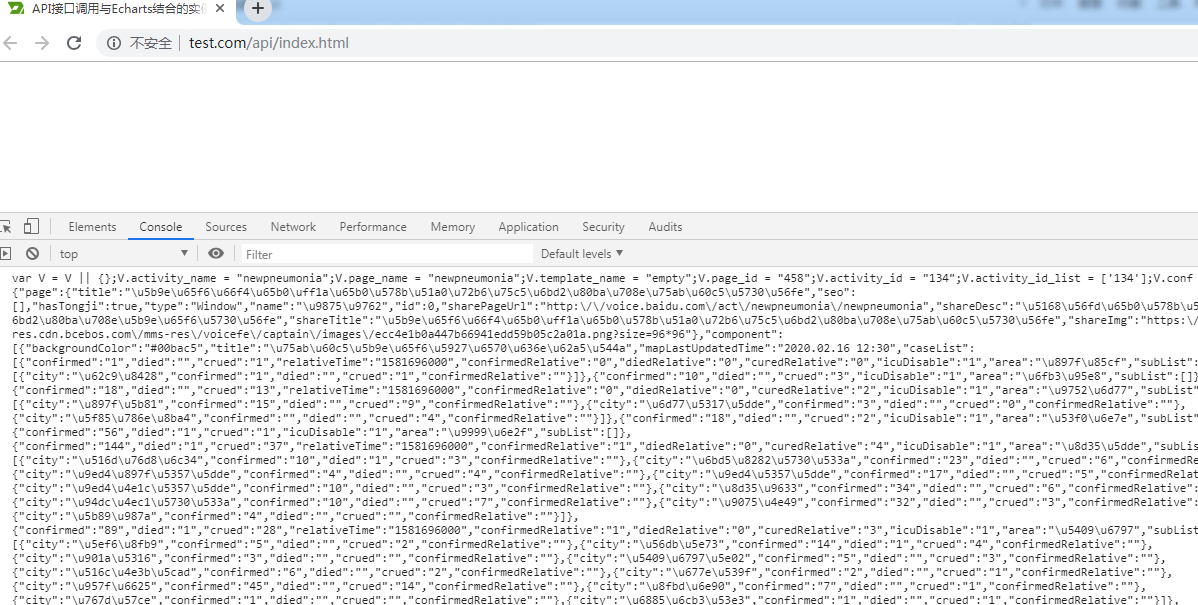The image size is (1198, 605).
Task: Open the Memory panel
Action: [x=452, y=227]
